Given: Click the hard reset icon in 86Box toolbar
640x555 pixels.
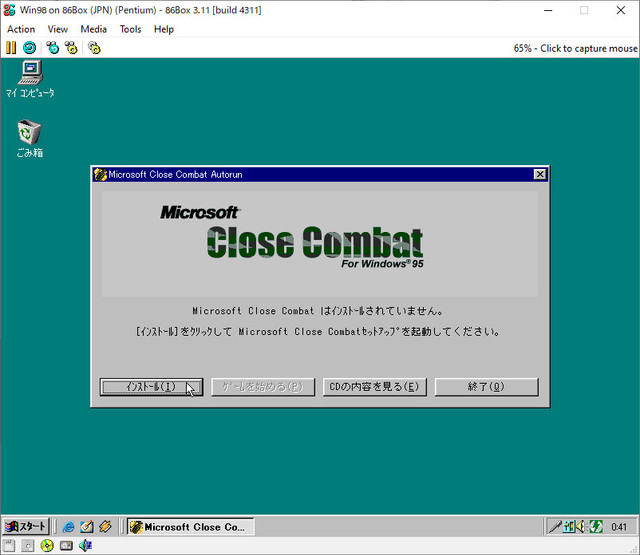Looking at the screenshot, I should (x=29, y=48).
